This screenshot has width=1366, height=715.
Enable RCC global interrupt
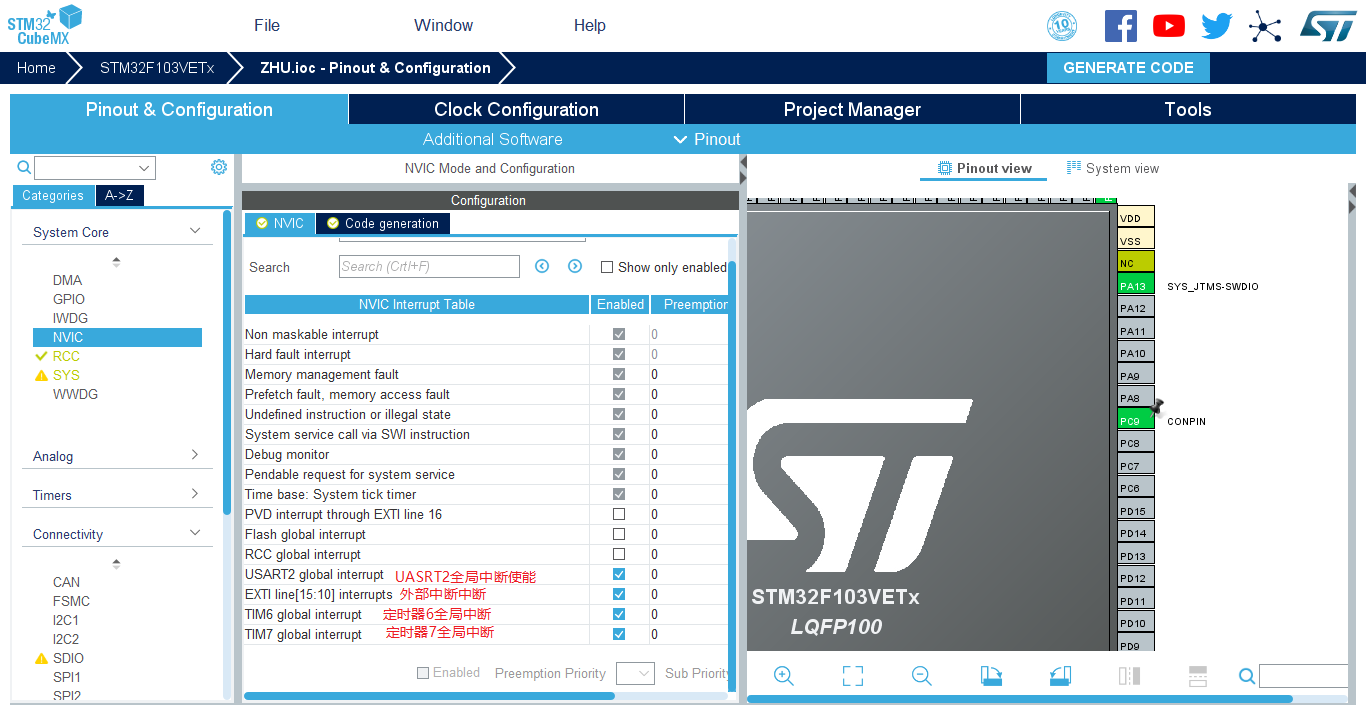pos(619,554)
